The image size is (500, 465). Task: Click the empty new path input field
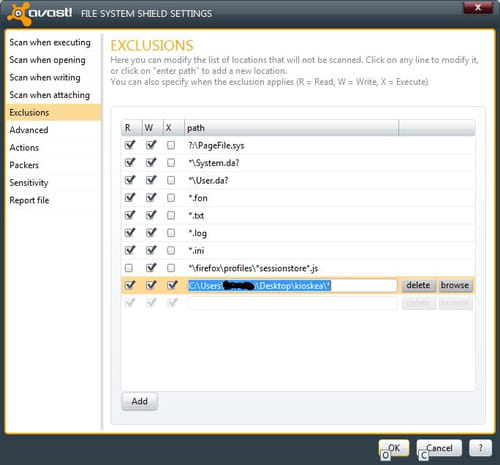(292, 303)
